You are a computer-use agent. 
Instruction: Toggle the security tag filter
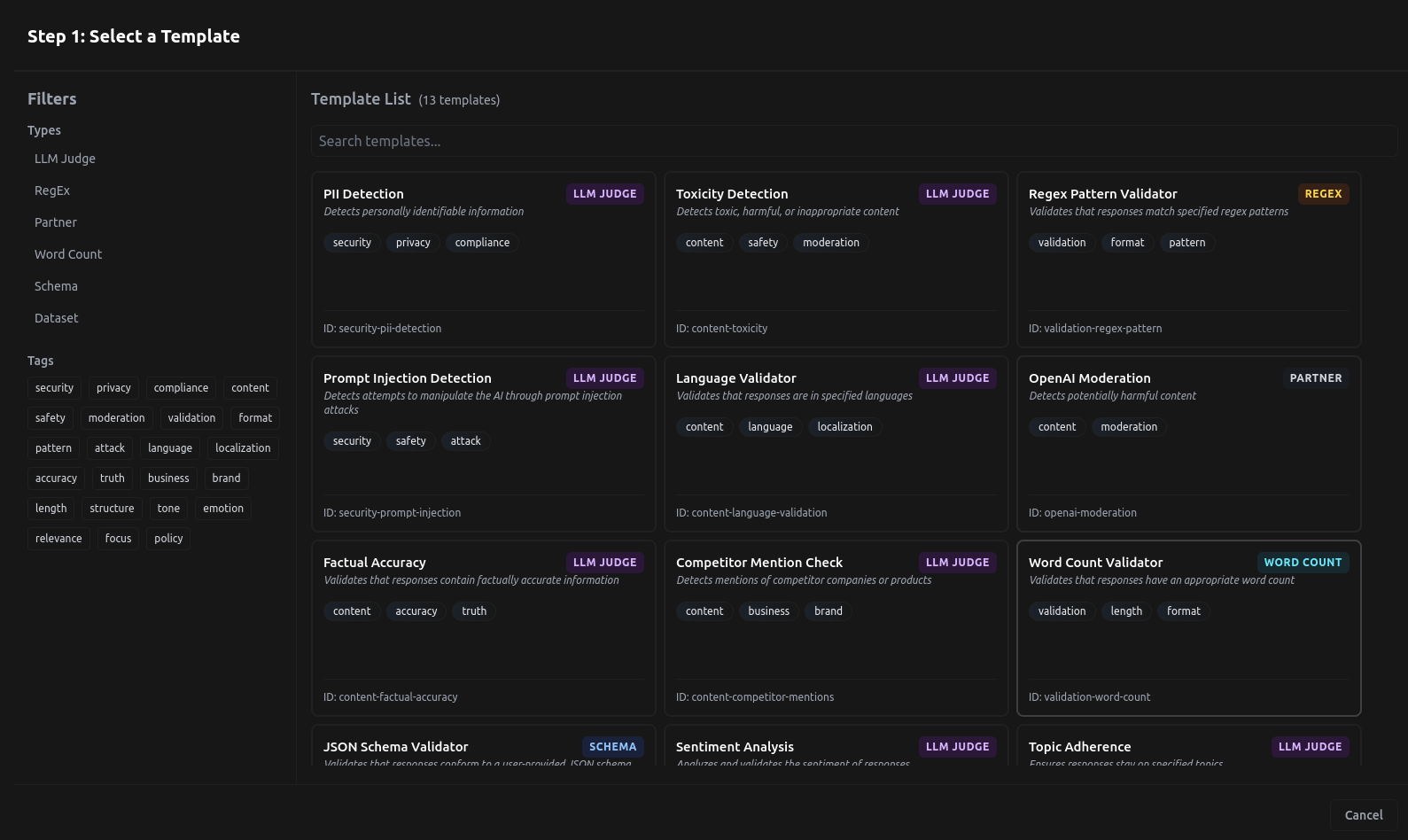[x=54, y=388]
